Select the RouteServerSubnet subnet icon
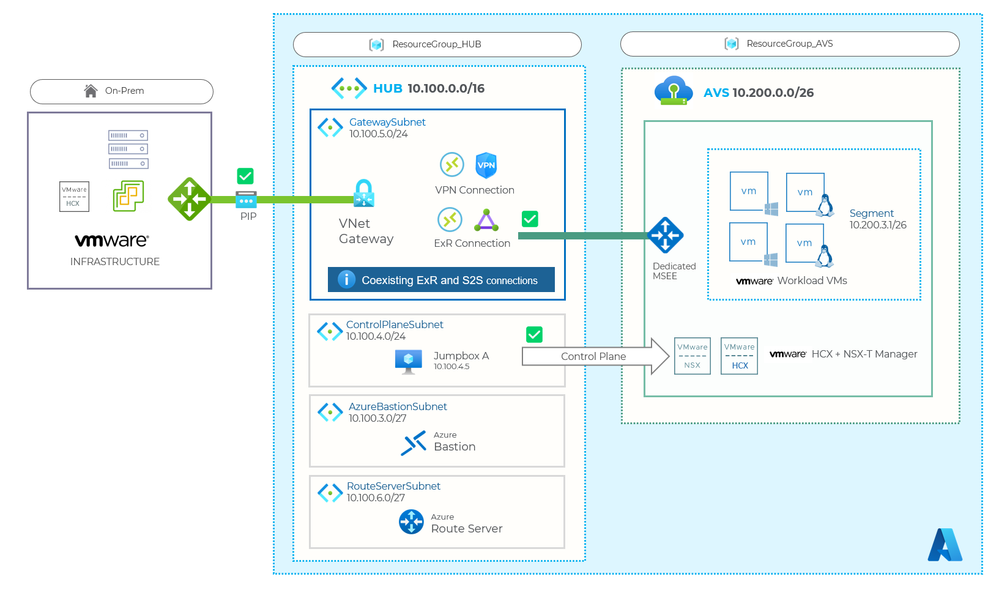 click(330, 493)
